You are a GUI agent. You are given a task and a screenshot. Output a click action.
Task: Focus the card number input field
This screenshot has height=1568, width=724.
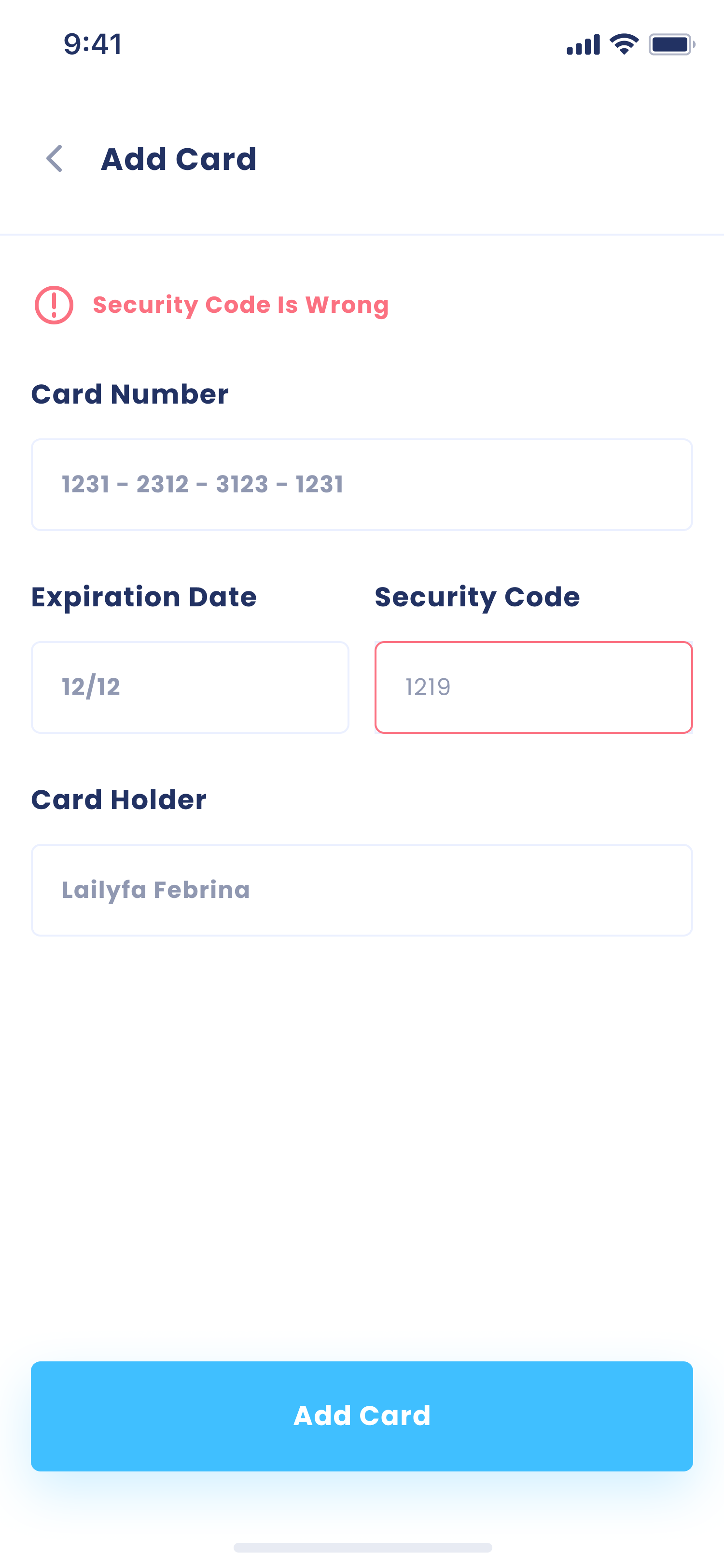[x=362, y=485]
